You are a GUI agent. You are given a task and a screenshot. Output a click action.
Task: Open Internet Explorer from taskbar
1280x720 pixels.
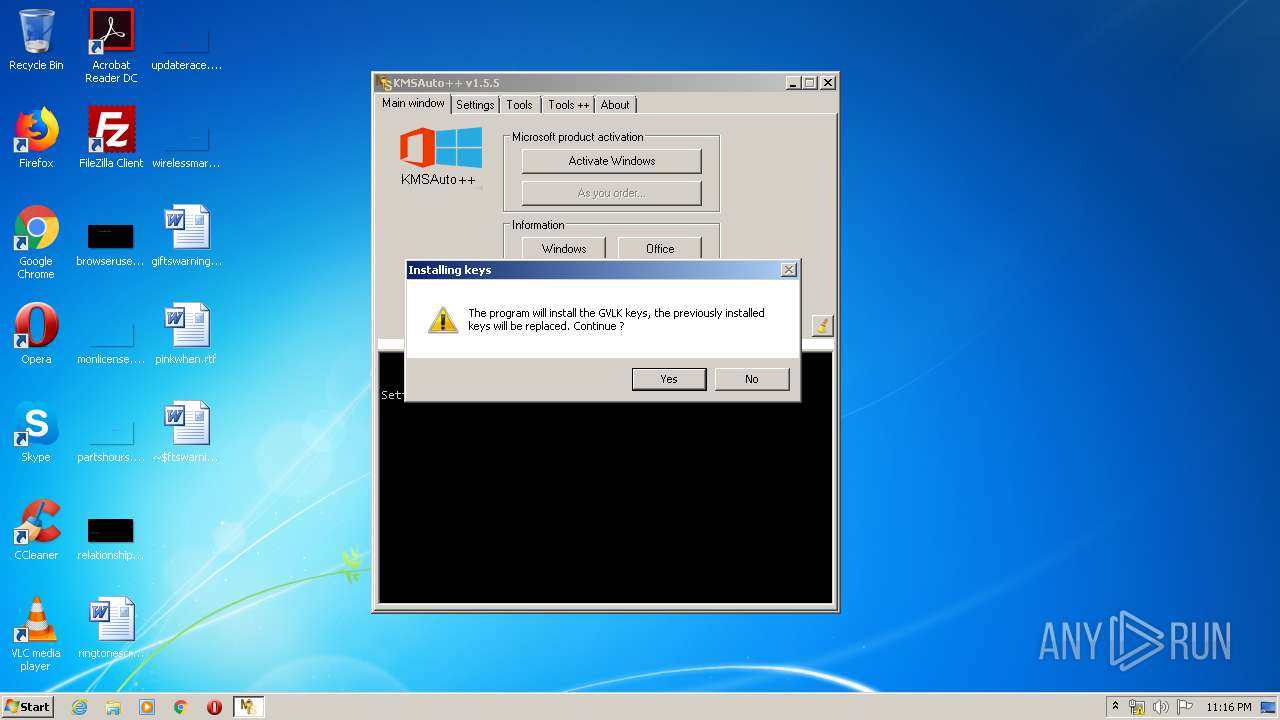pyautogui.click(x=79, y=707)
